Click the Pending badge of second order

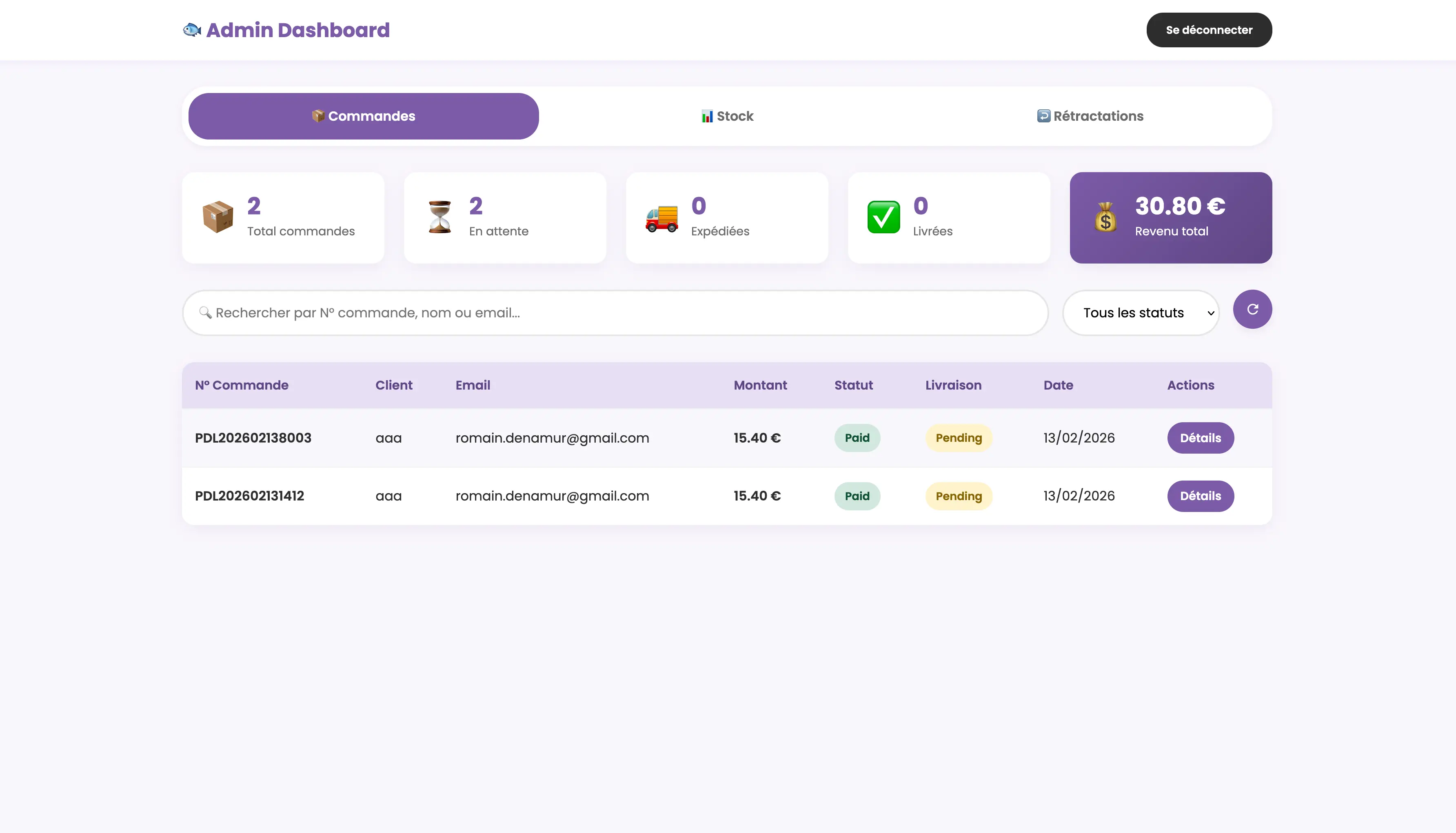pyautogui.click(x=959, y=496)
